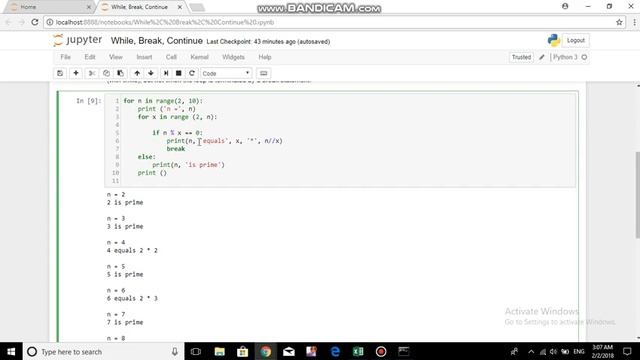Rename notebook title While, Break, Continue
The width and height of the screenshot is (640, 360).
tap(157, 41)
